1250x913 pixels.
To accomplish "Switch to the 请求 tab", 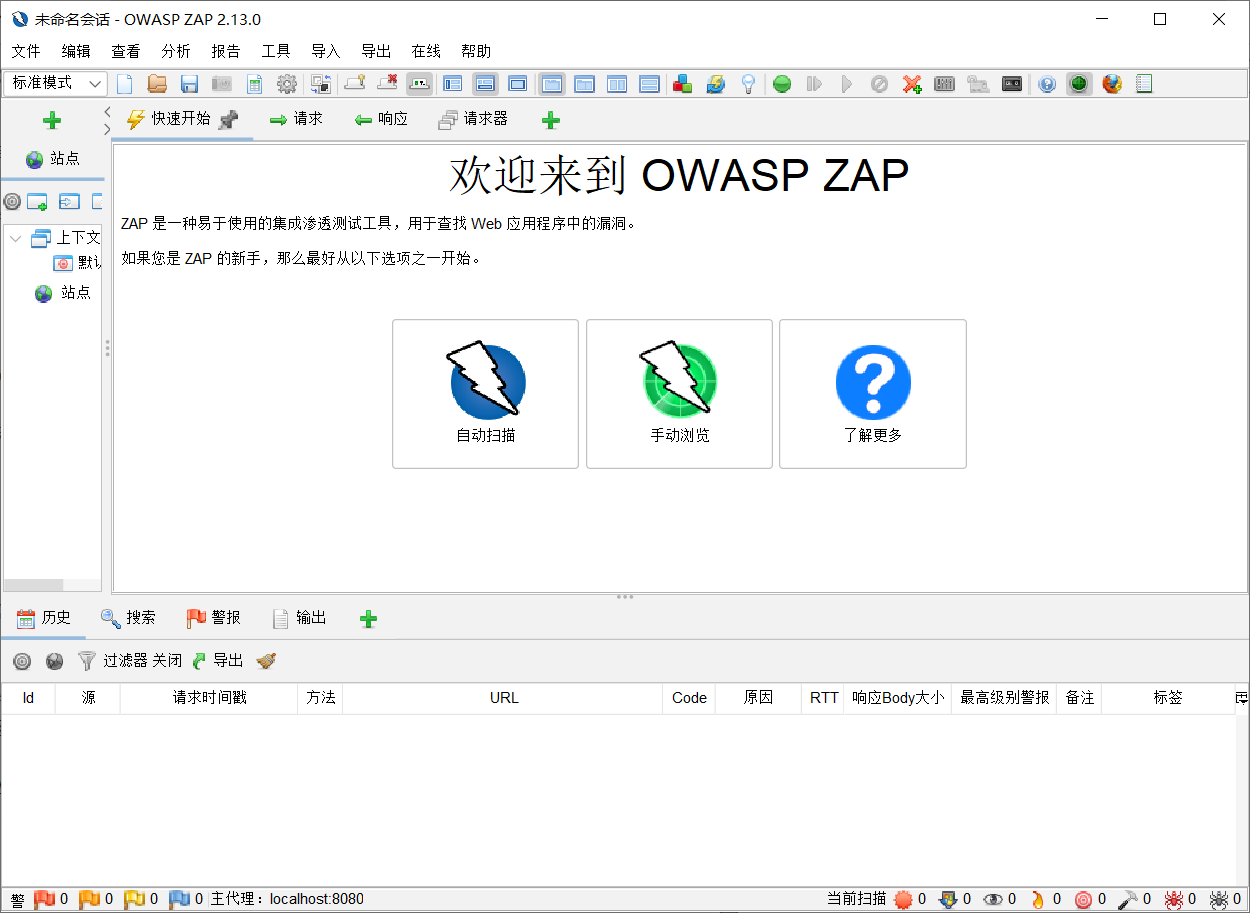I will click(x=296, y=119).
